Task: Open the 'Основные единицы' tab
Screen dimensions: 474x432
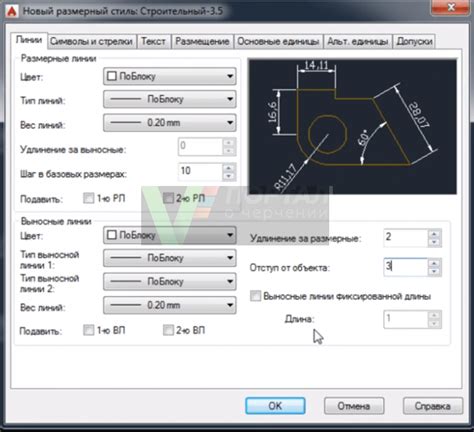Action: point(278,42)
